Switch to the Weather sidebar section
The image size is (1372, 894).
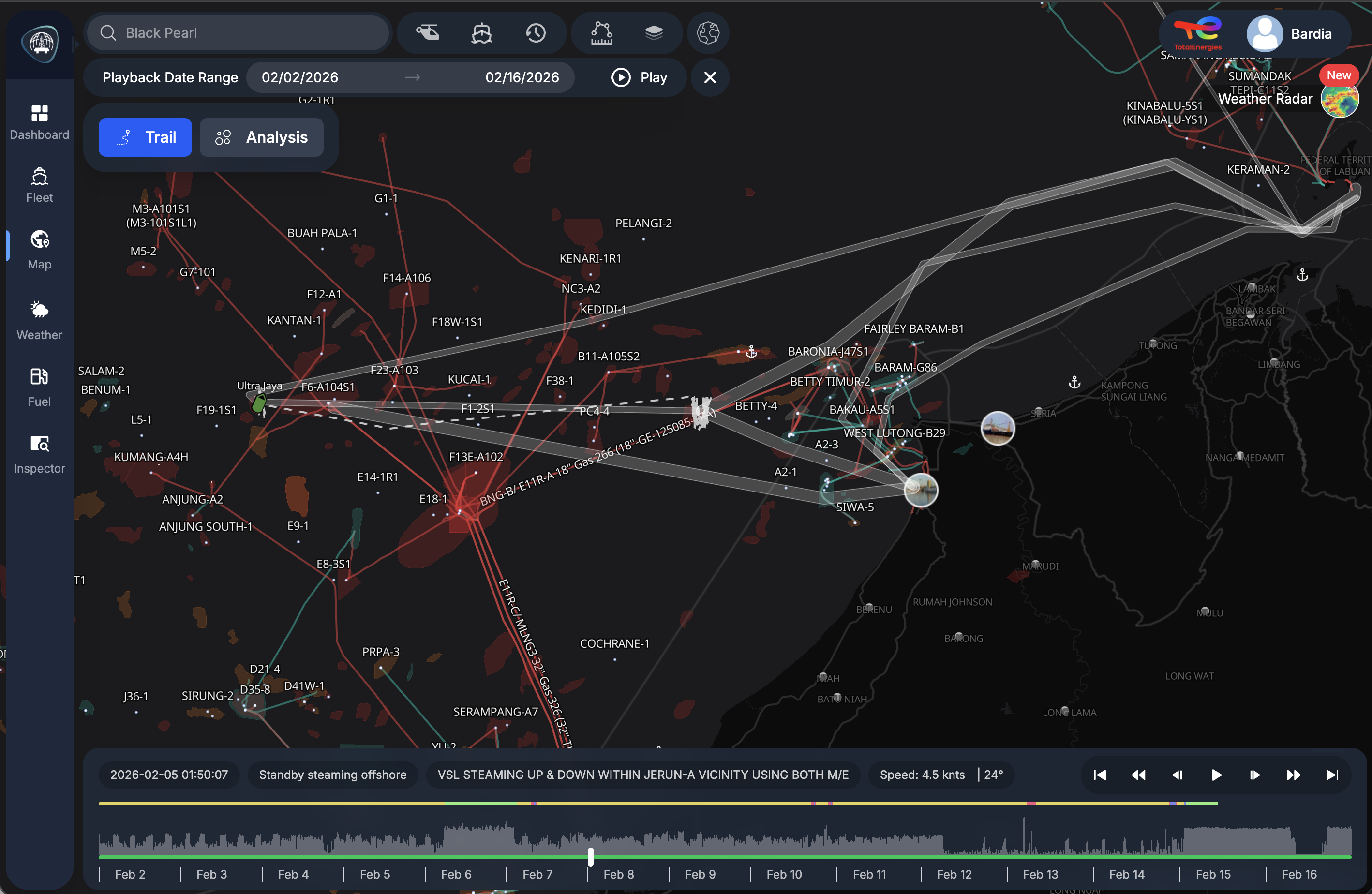(39, 320)
